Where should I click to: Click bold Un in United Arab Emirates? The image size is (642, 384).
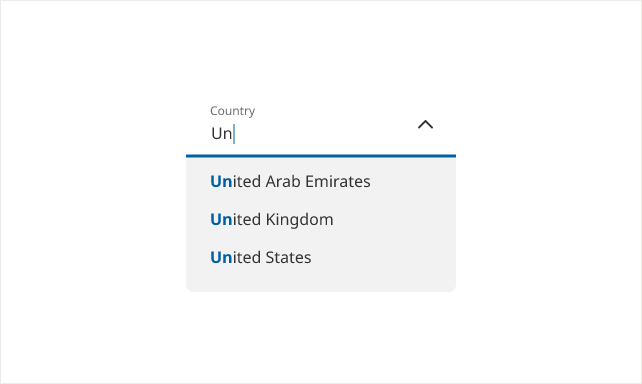coord(221,181)
